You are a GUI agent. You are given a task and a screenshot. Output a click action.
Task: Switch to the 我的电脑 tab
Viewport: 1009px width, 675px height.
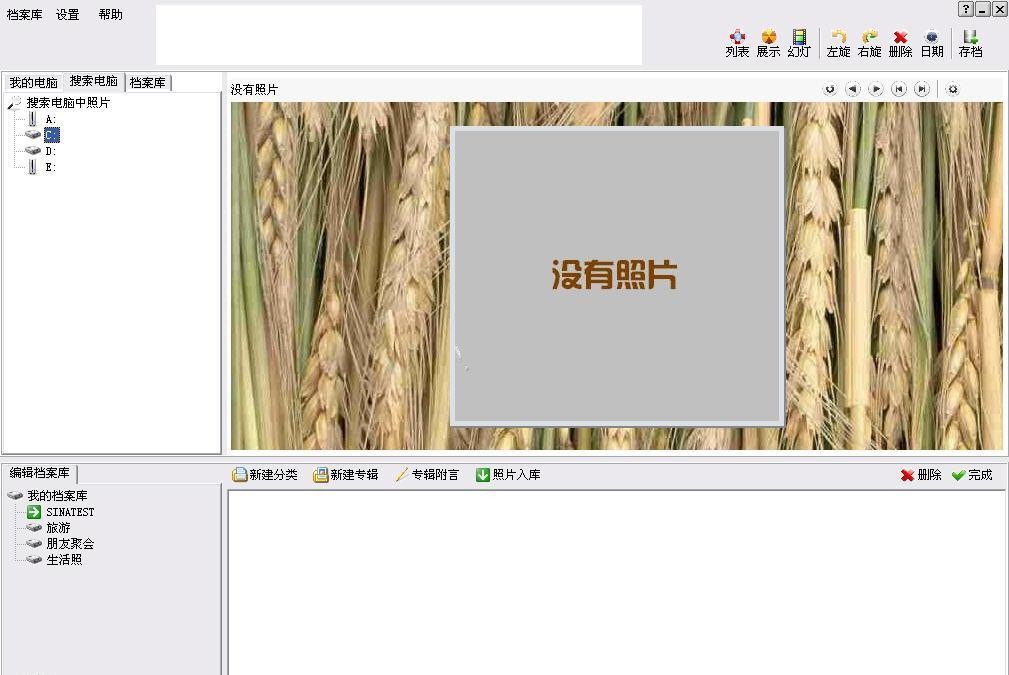[x=33, y=83]
